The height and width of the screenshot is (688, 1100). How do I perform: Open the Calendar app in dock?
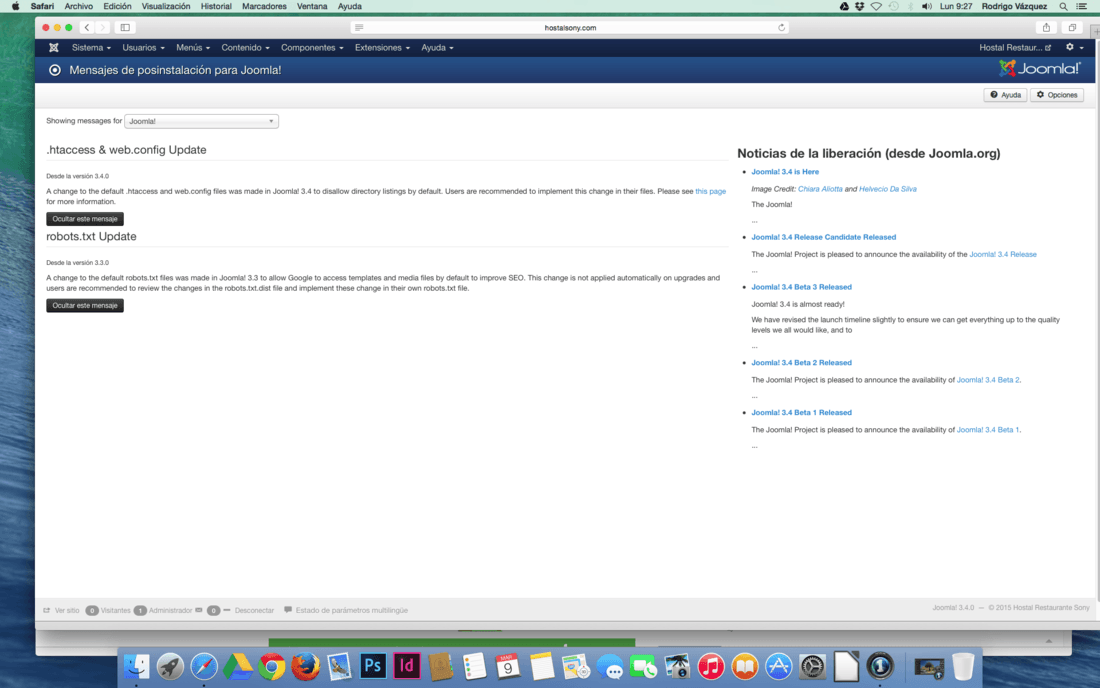pyautogui.click(x=507, y=666)
